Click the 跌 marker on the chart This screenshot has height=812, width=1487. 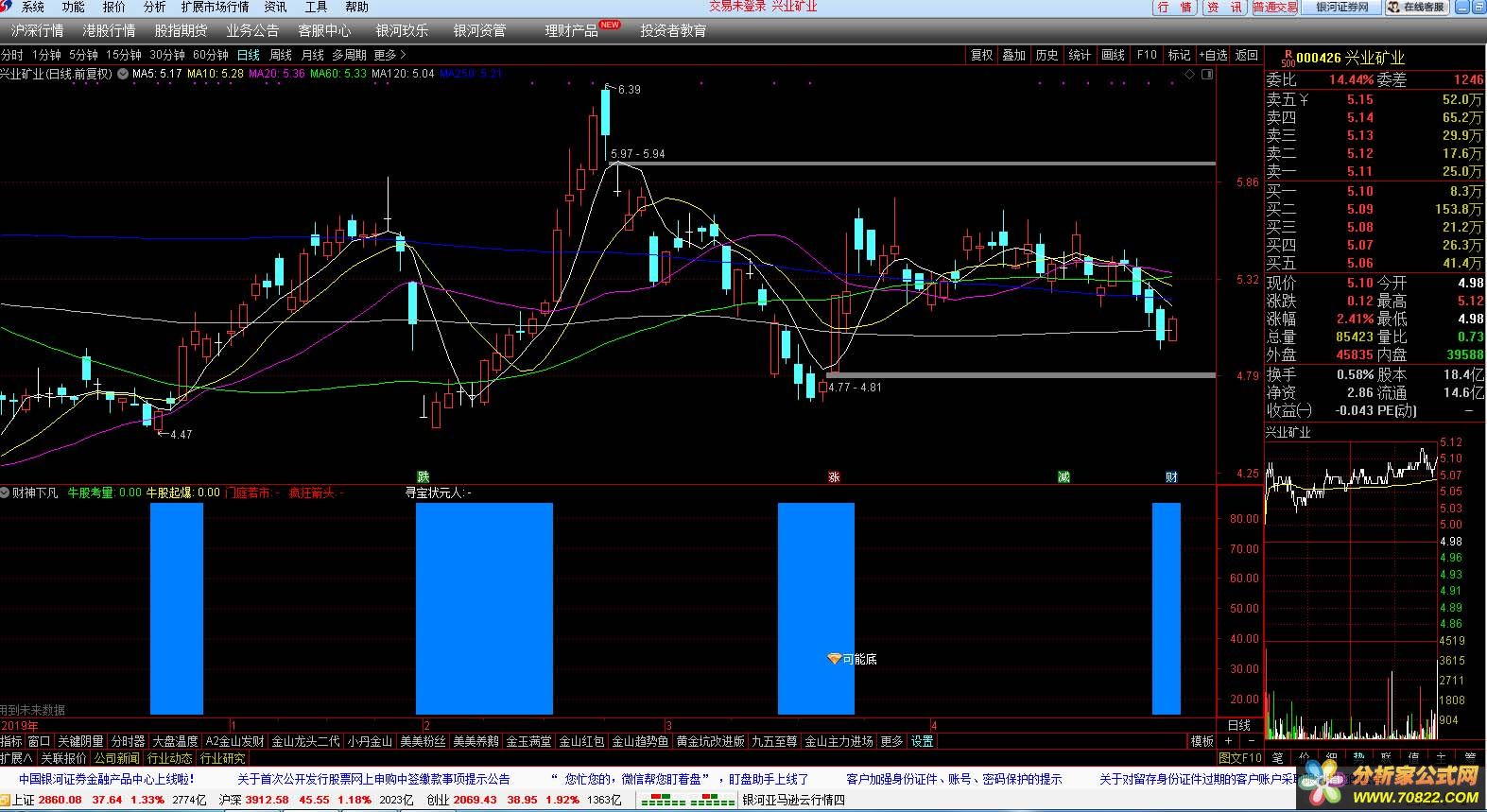(x=424, y=476)
